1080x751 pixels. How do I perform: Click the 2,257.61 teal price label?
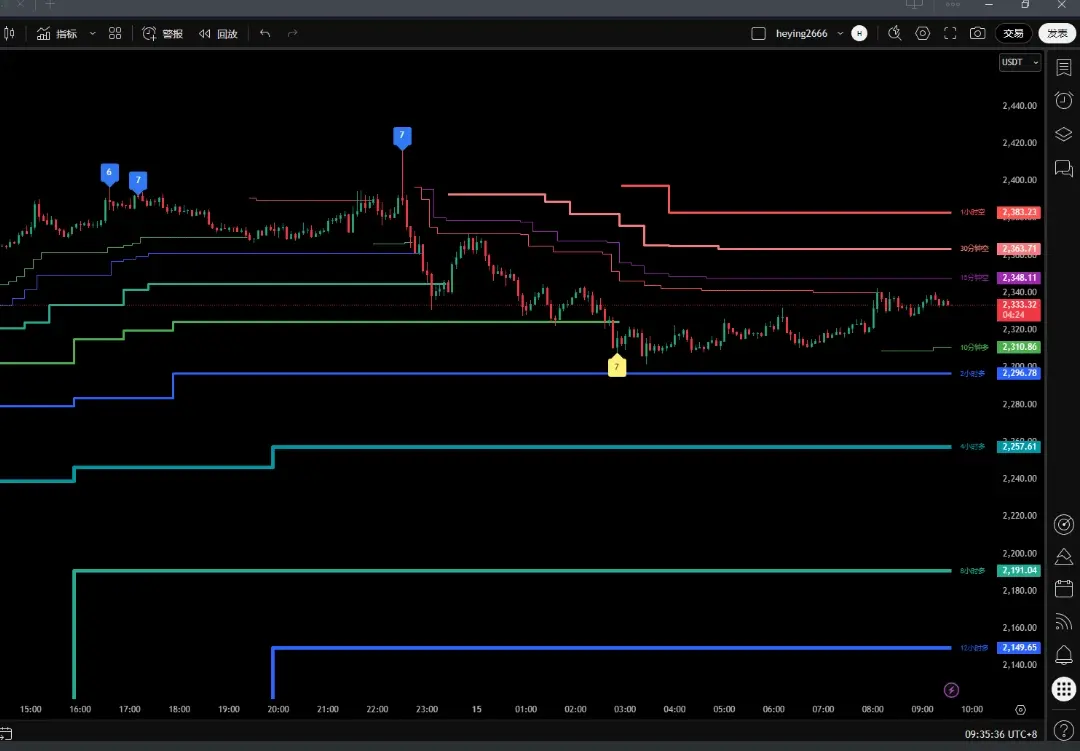click(x=1019, y=446)
